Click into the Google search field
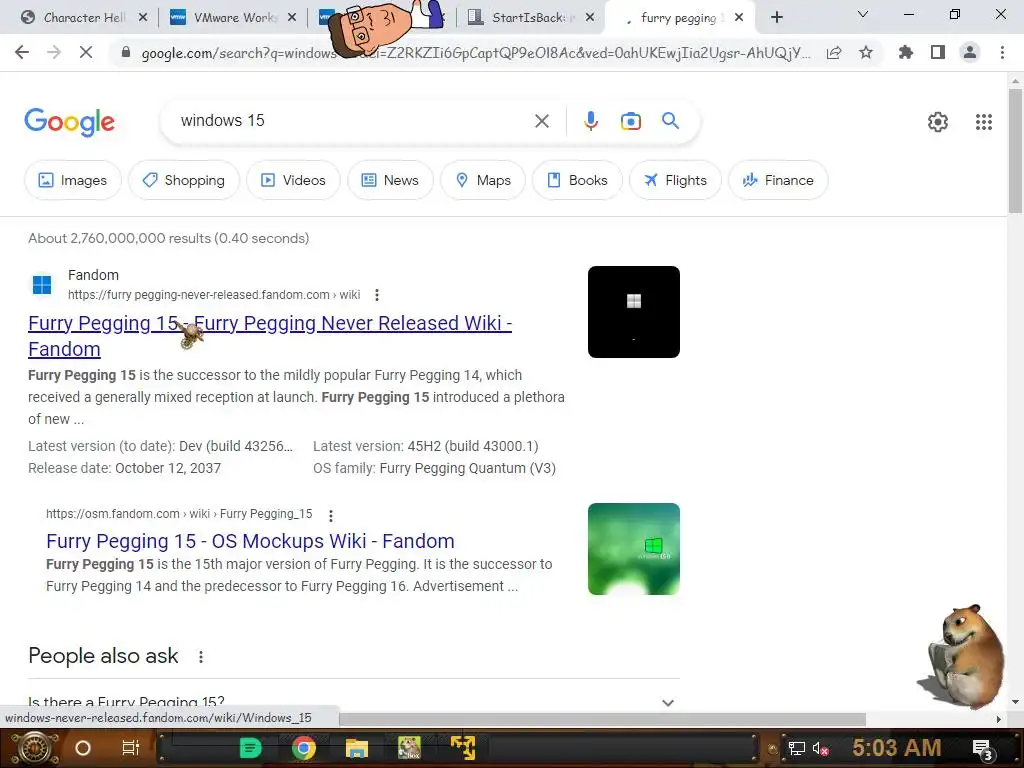This screenshot has height=768, width=1024. coord(353,121)
